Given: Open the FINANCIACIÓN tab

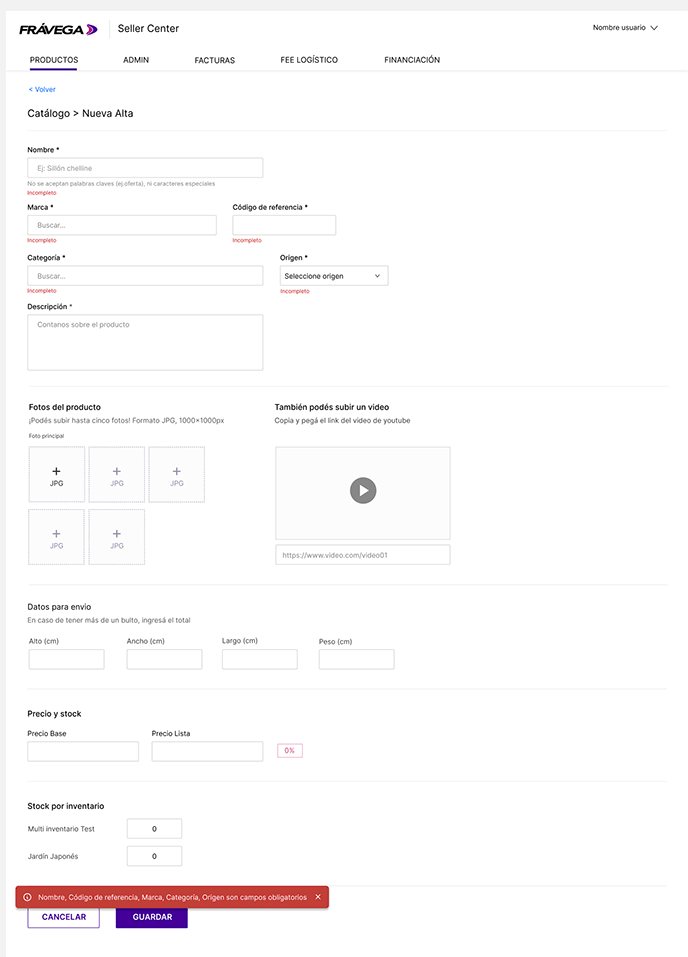Looking at the screenshot, I should (x=412, y=60).
